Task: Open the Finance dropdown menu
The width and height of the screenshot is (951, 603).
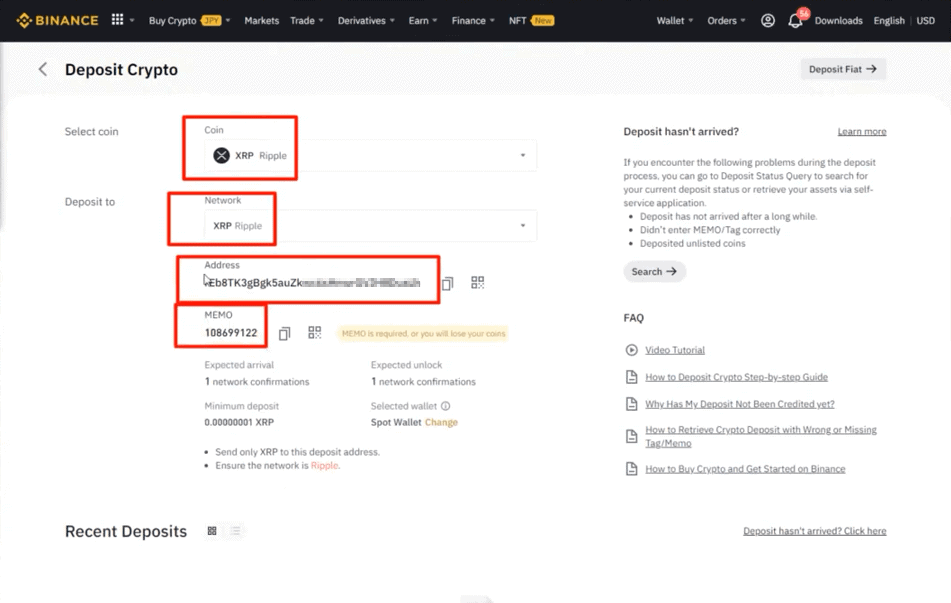Action: click(473, 21)
